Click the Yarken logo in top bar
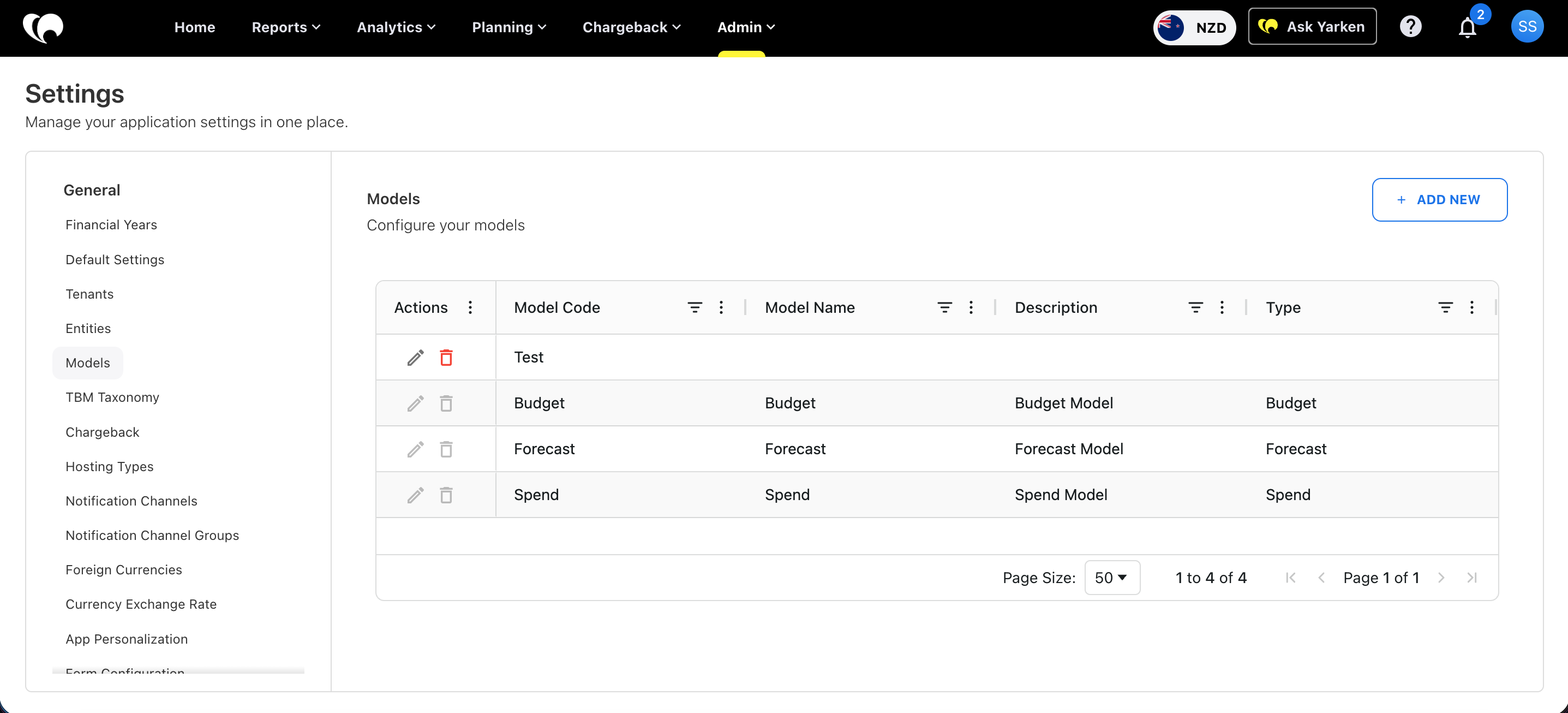The width and height of the screenshot is (1568, 713). [43, 27]
